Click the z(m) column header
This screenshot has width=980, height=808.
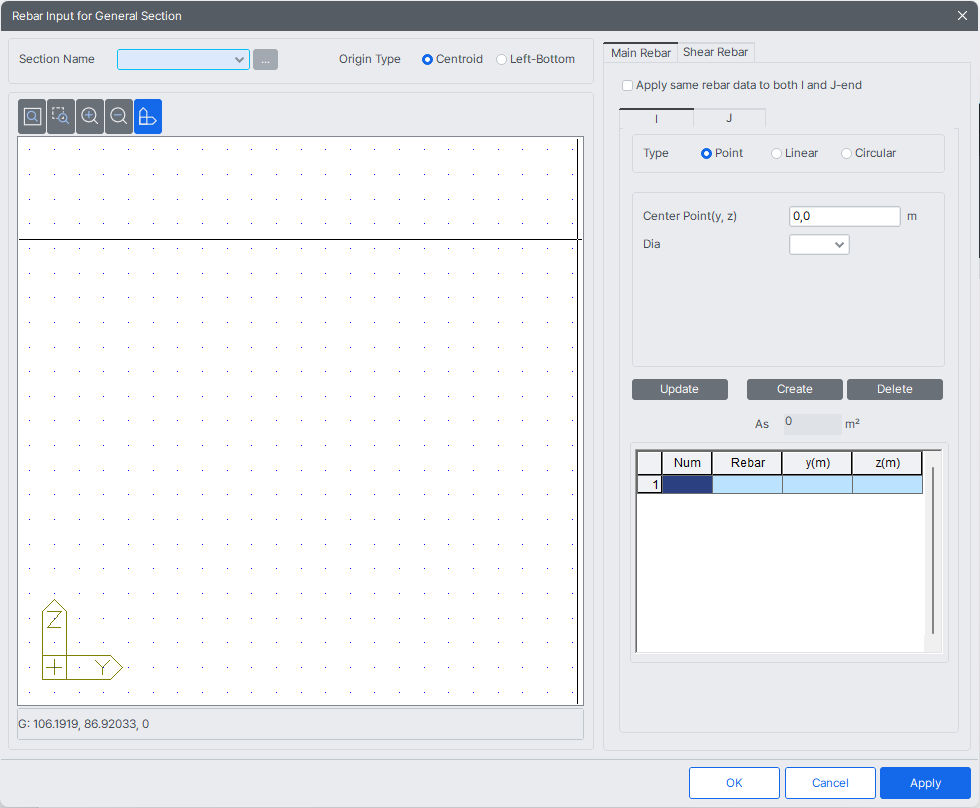888,463
